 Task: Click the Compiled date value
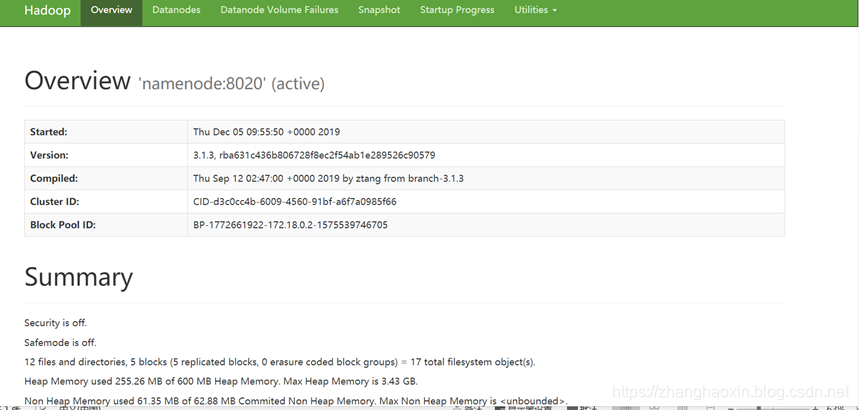pos(328,178)
